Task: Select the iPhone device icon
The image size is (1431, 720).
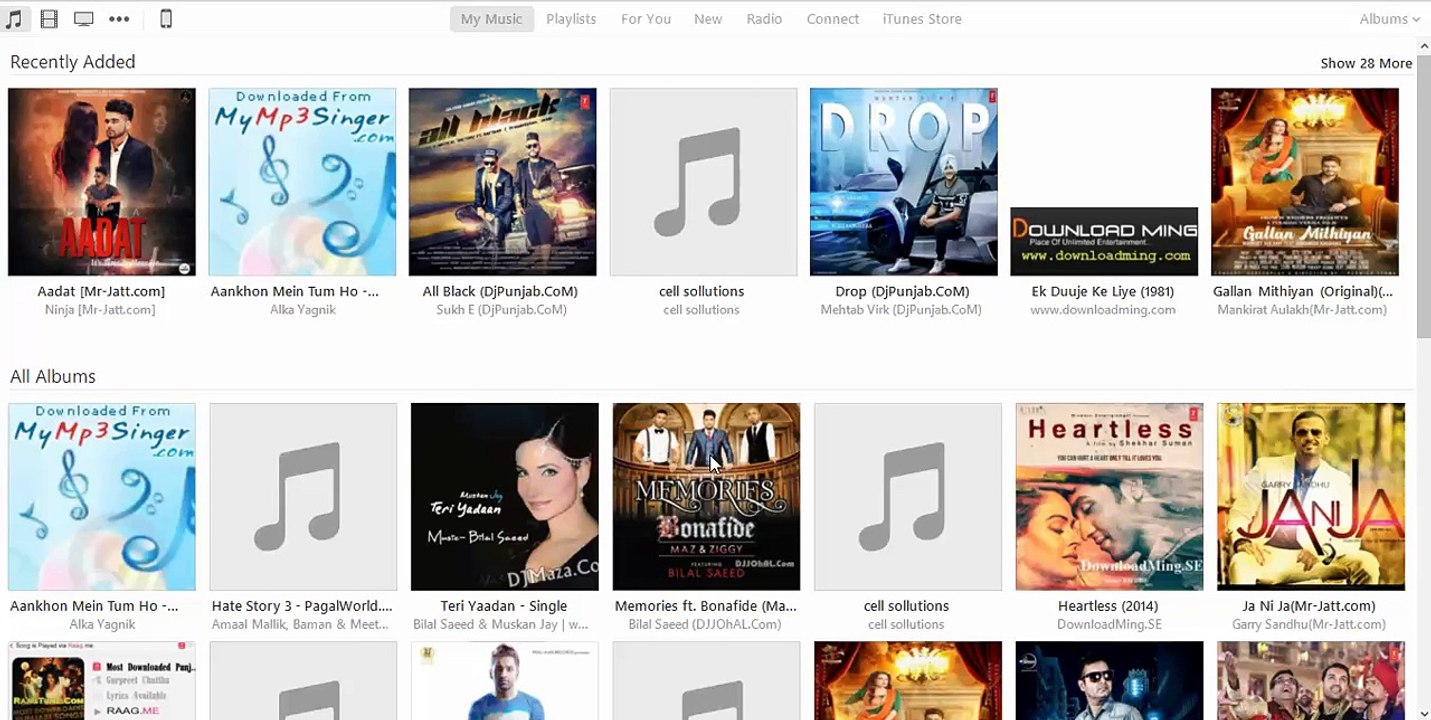Action: 166,19
